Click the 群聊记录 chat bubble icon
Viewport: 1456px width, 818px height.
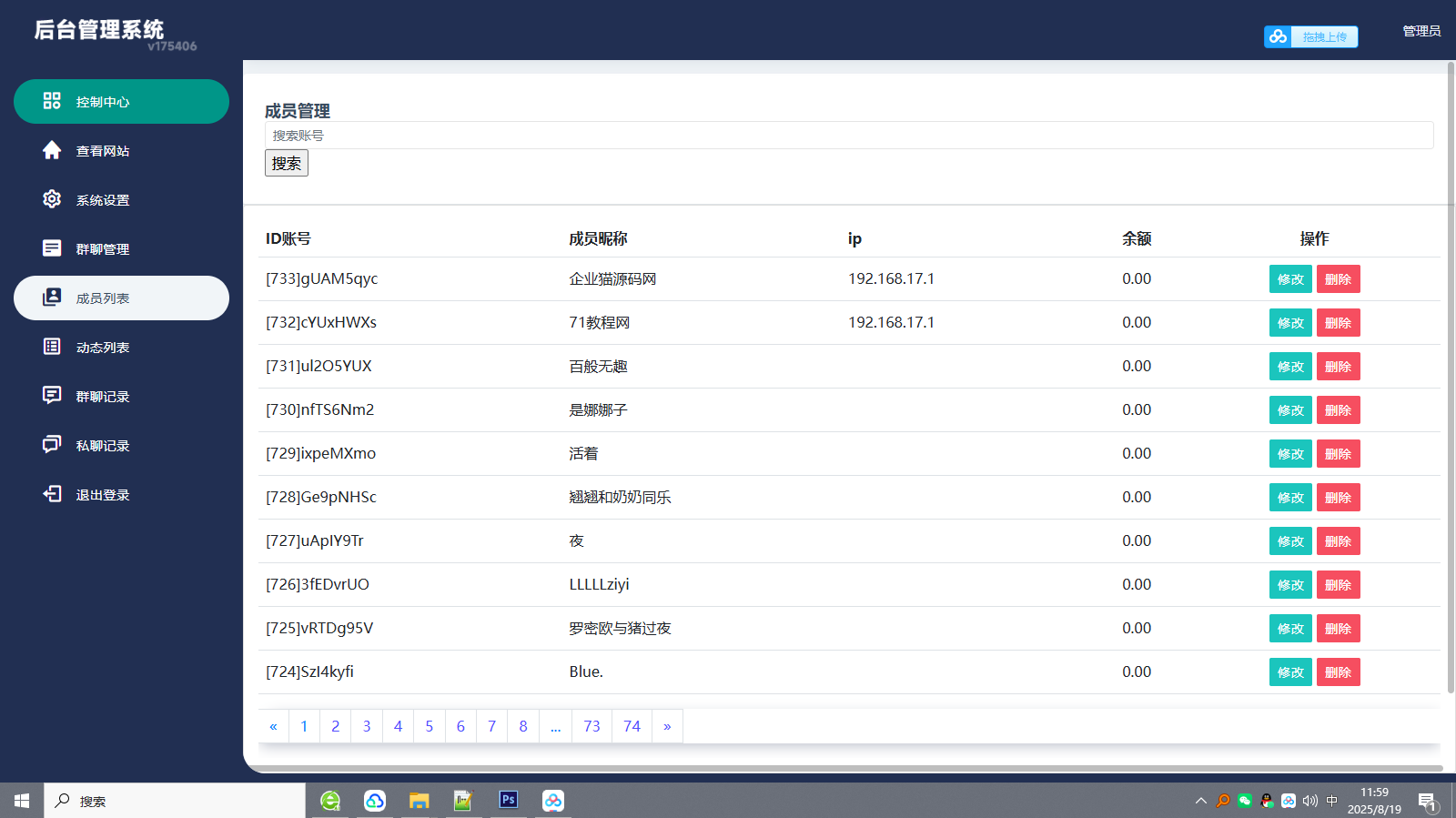(x=52, y=396)
